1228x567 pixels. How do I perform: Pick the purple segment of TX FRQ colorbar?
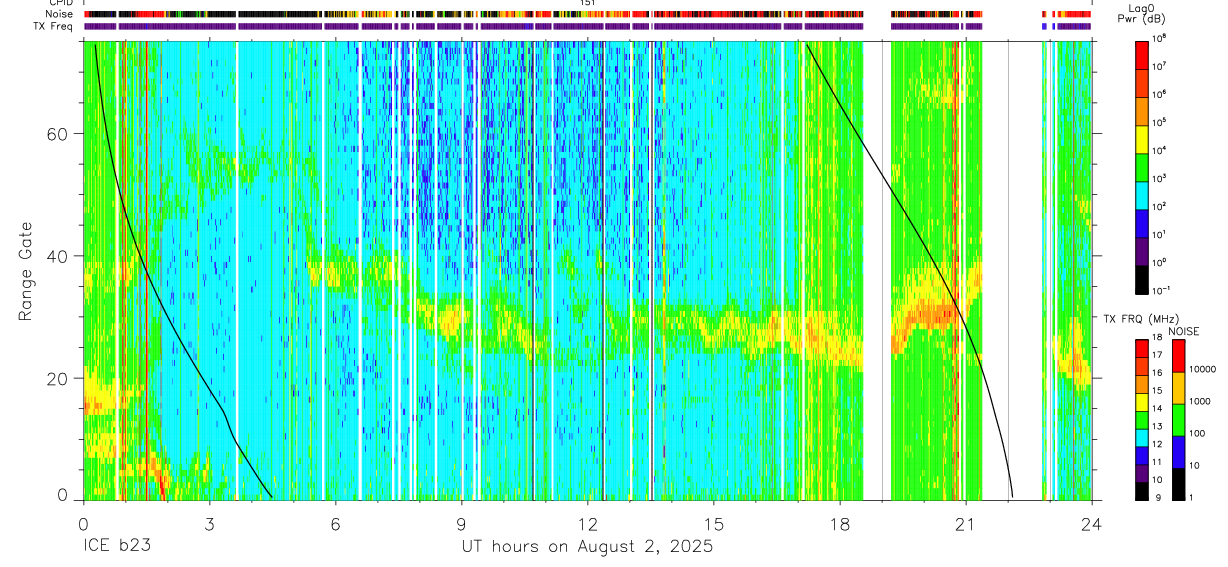1141,473
